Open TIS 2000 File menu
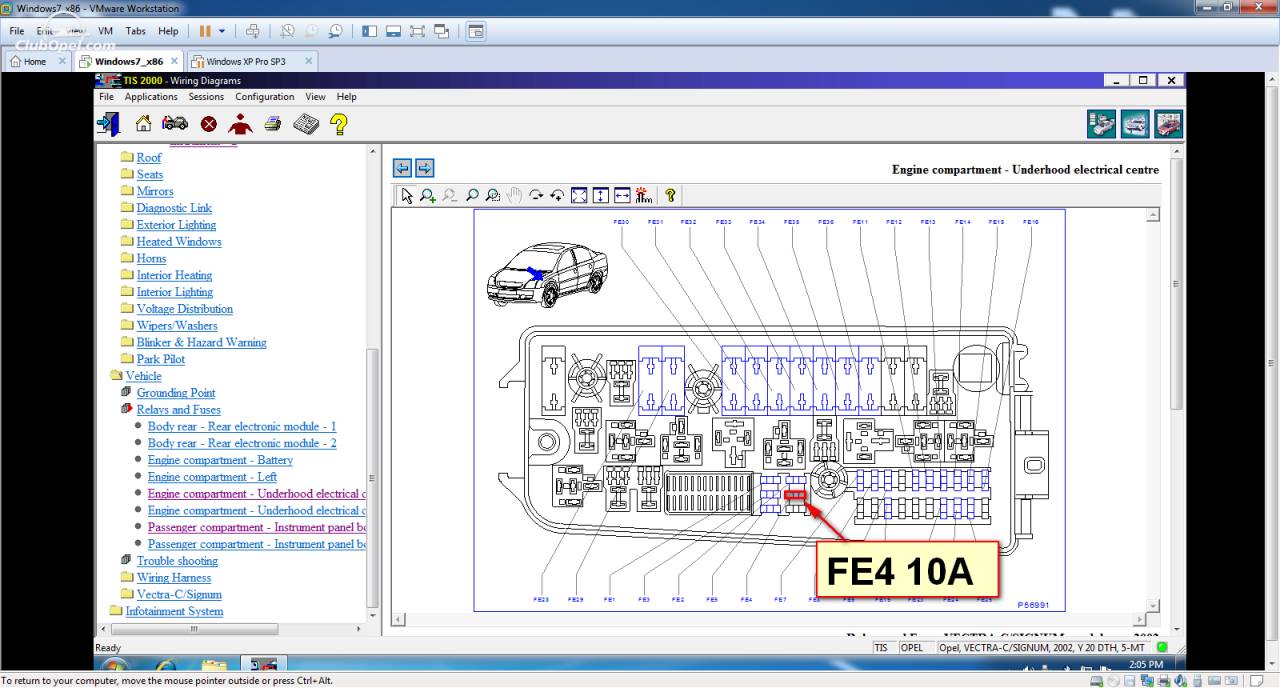Image resolution: width=1280 pixels, height=688 pixels. click(x=106, y=97)
